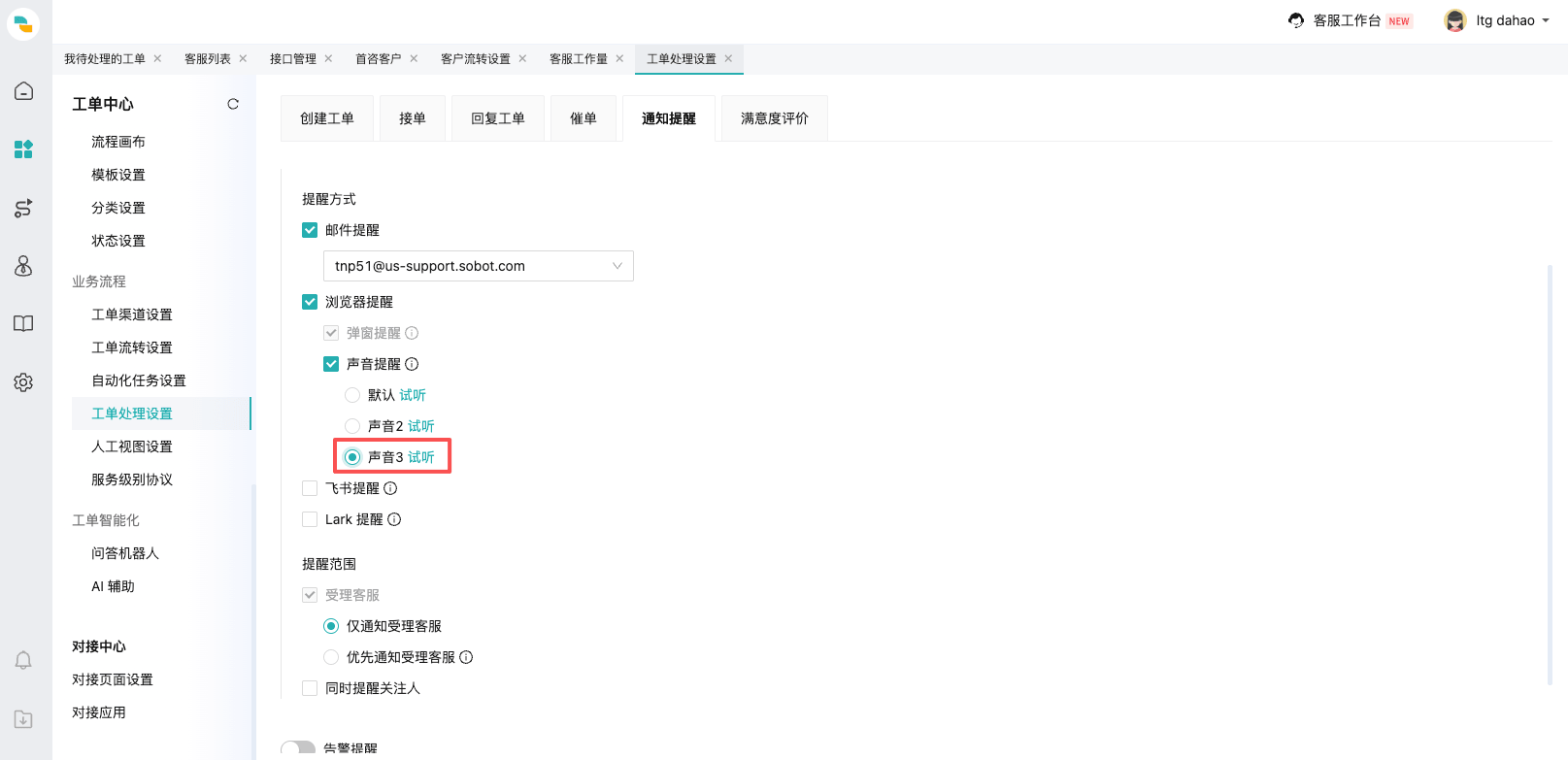Click info icon next to 声音提醒
Screen dimensions: 1568x760
tap(412, 364)
